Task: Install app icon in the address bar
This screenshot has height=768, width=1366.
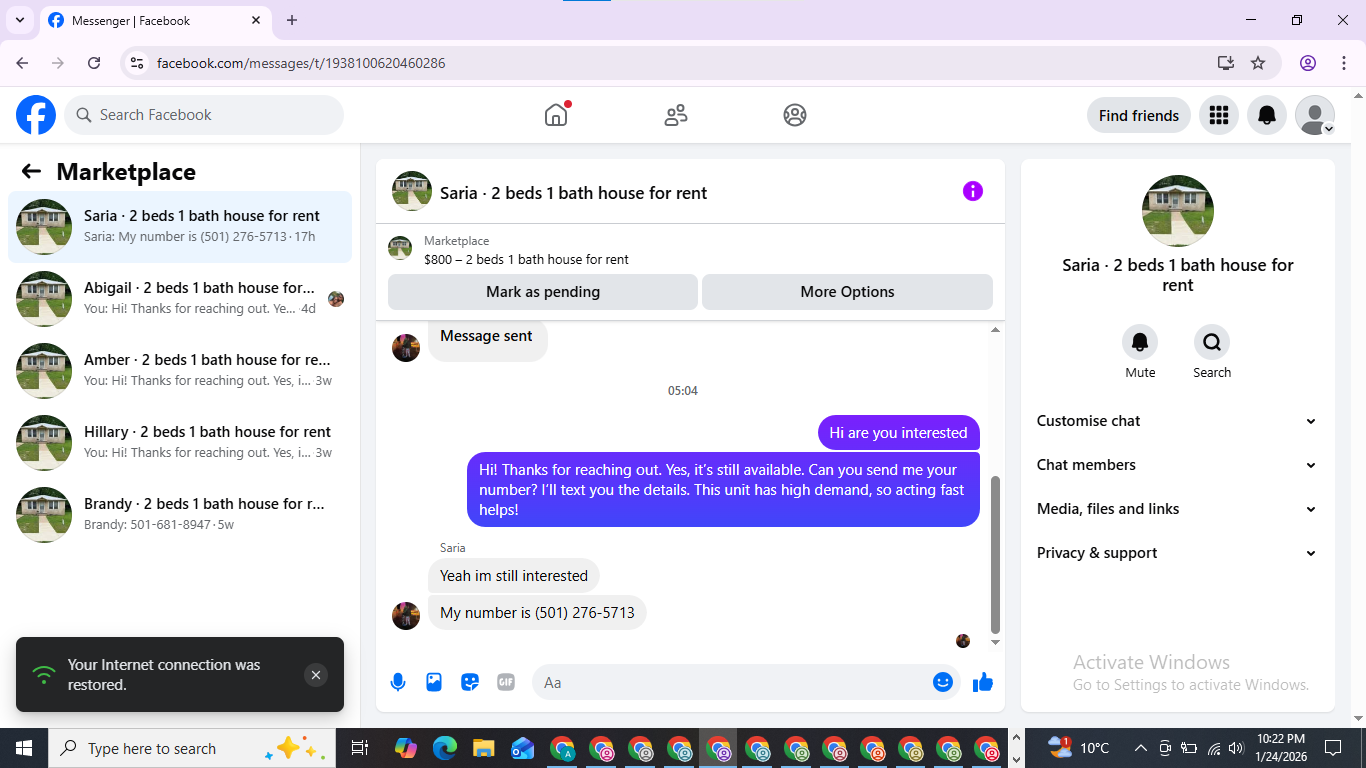Action: click(x=1226, y=63)
